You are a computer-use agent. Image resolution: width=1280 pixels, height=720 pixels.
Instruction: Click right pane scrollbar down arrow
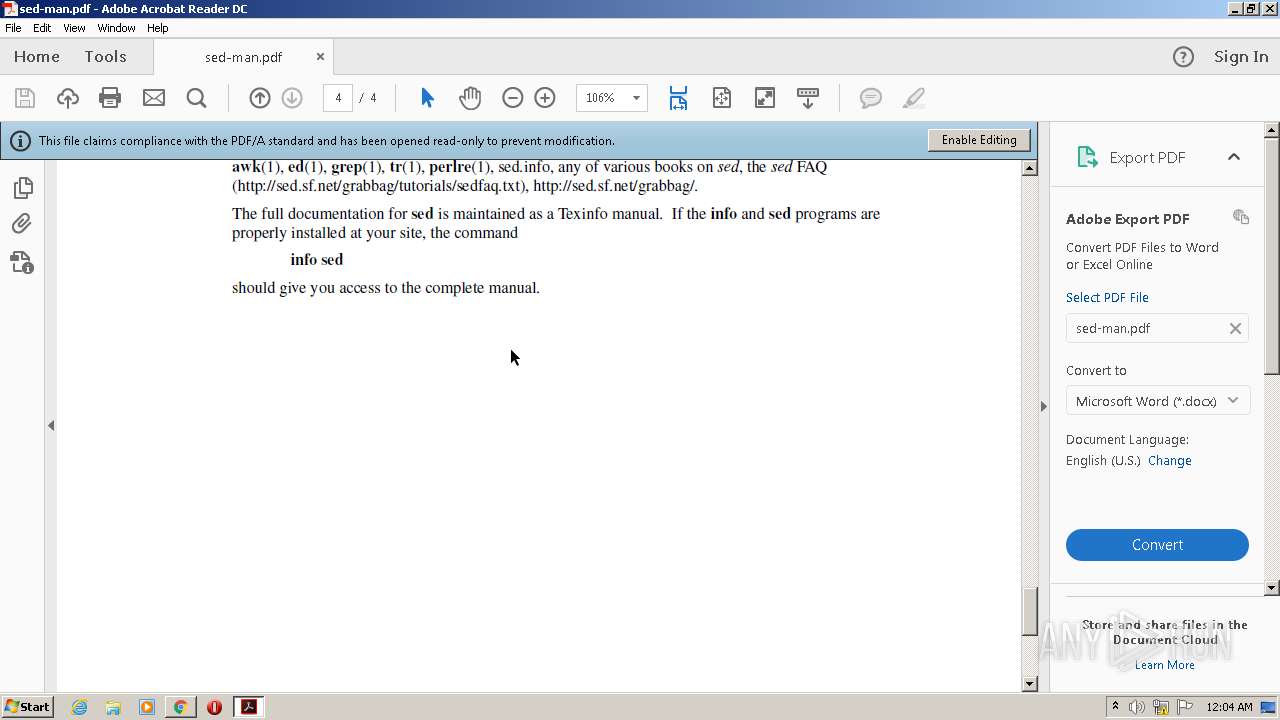click(1272, 588)
